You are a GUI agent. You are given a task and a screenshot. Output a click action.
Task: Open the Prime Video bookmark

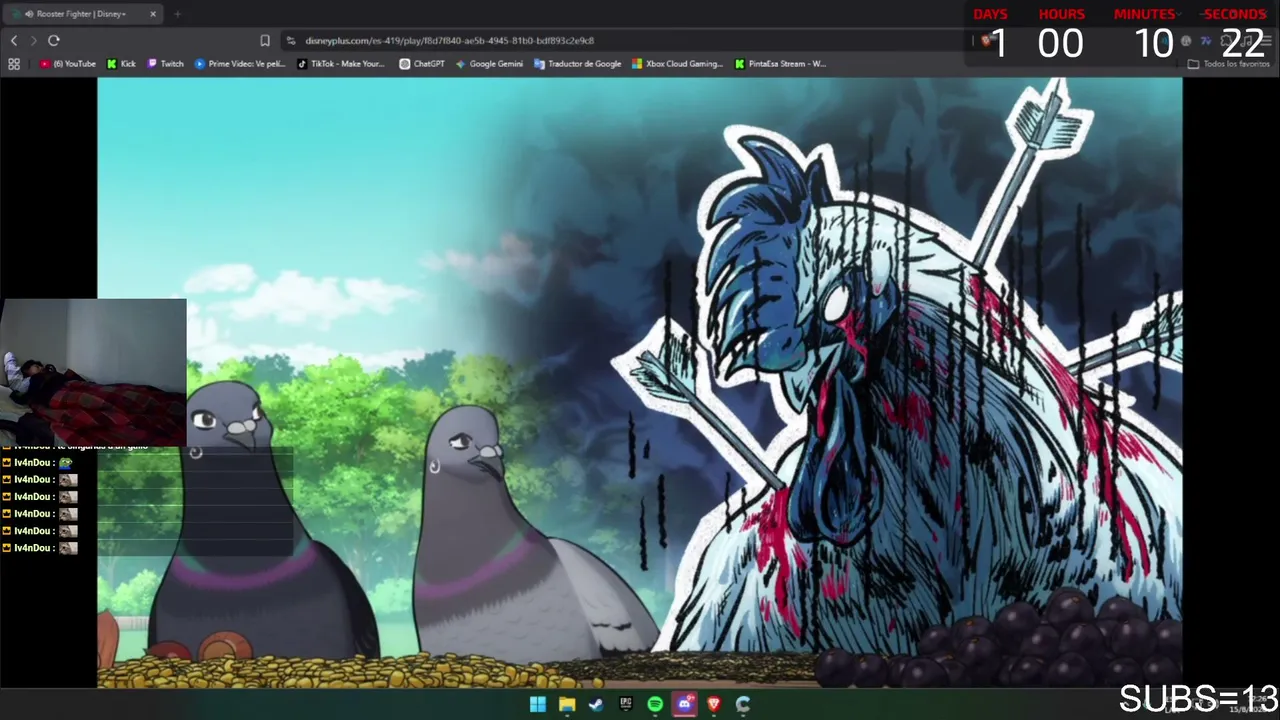[240, 64]
